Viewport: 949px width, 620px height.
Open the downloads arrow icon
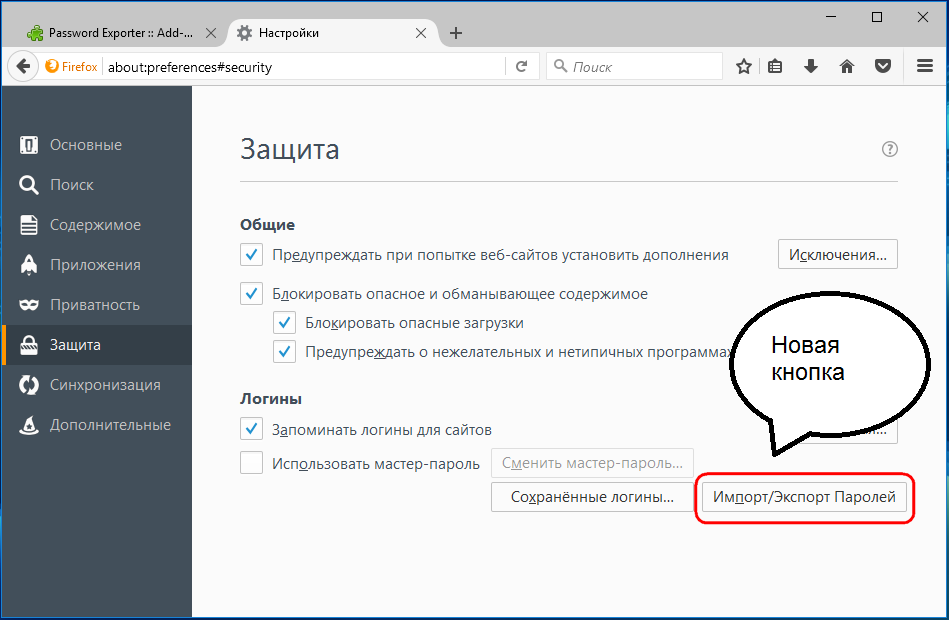[x=811, y=67]
